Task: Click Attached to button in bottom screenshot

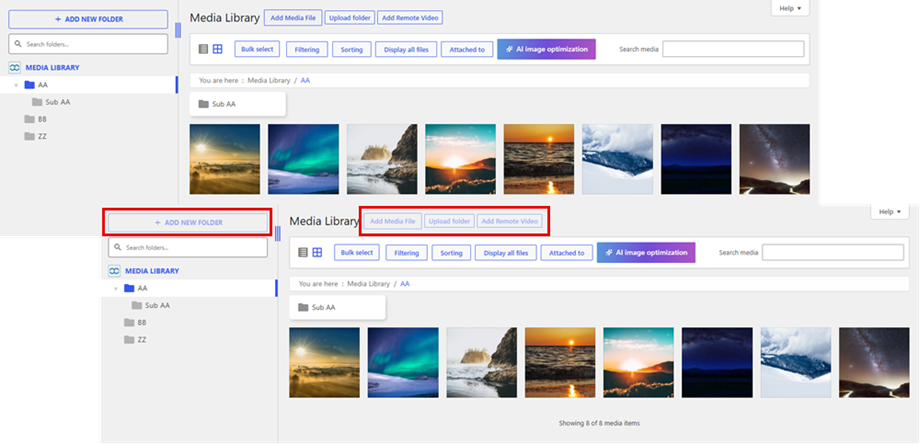Action: (x=567, y=253)
